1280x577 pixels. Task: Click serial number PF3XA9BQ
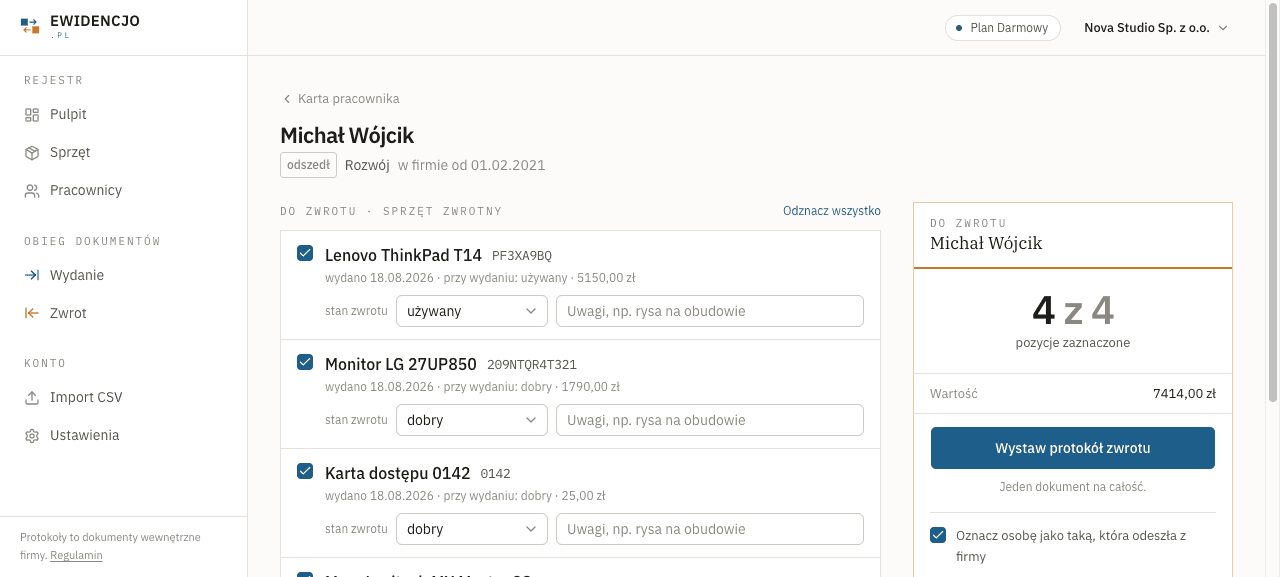(x=522, y=256)
